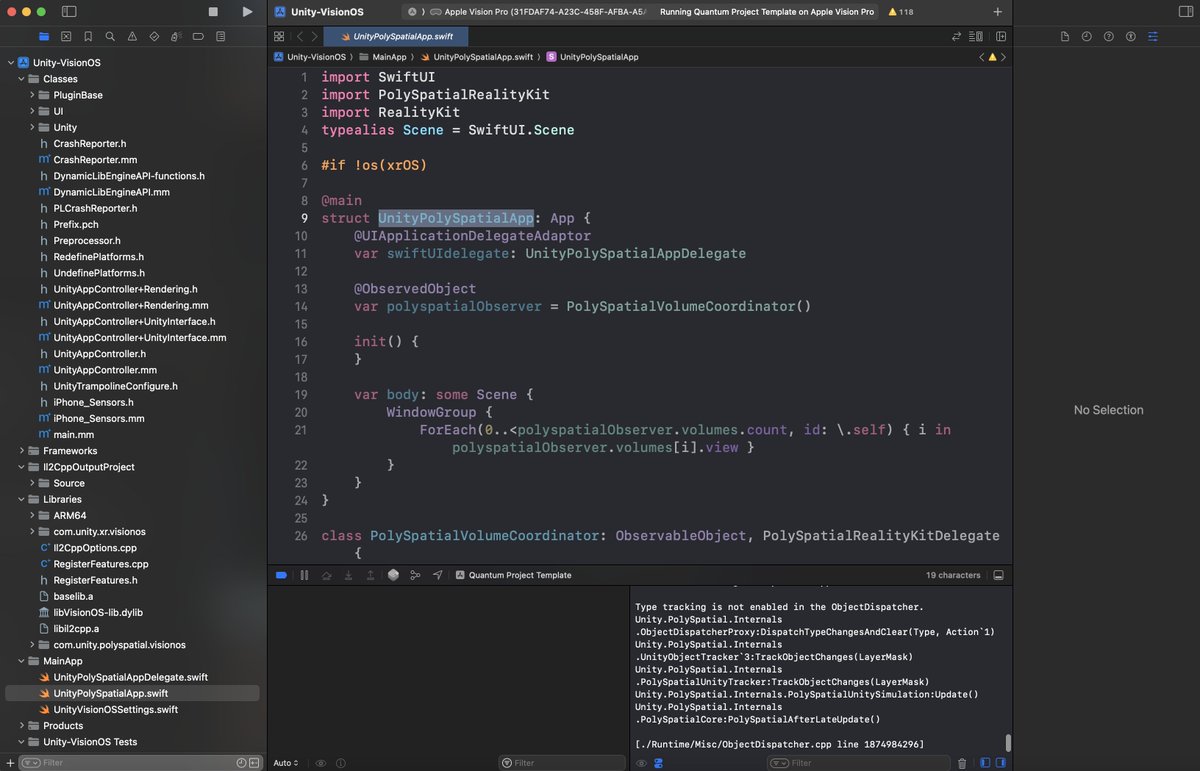1200x771 pixels.
Task: Jump to next issue in jump bar
Action: 1003,57
